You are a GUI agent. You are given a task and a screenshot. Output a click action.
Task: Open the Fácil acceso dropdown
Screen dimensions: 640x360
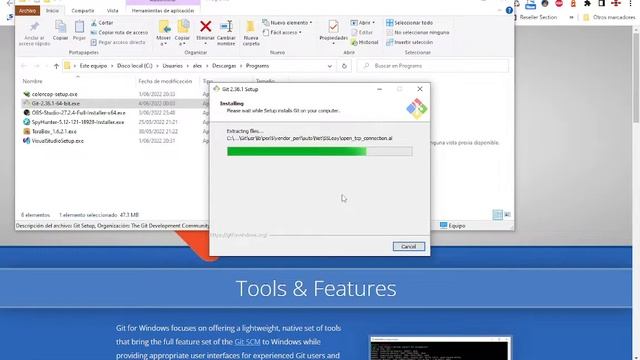[x=282, y=32]
